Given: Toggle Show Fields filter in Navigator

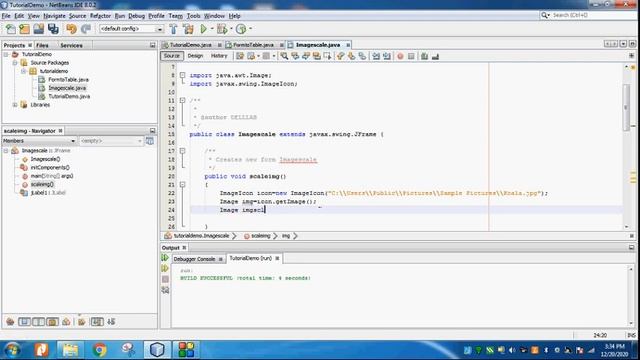Looking at the screenshot, I should coord(24,322).
